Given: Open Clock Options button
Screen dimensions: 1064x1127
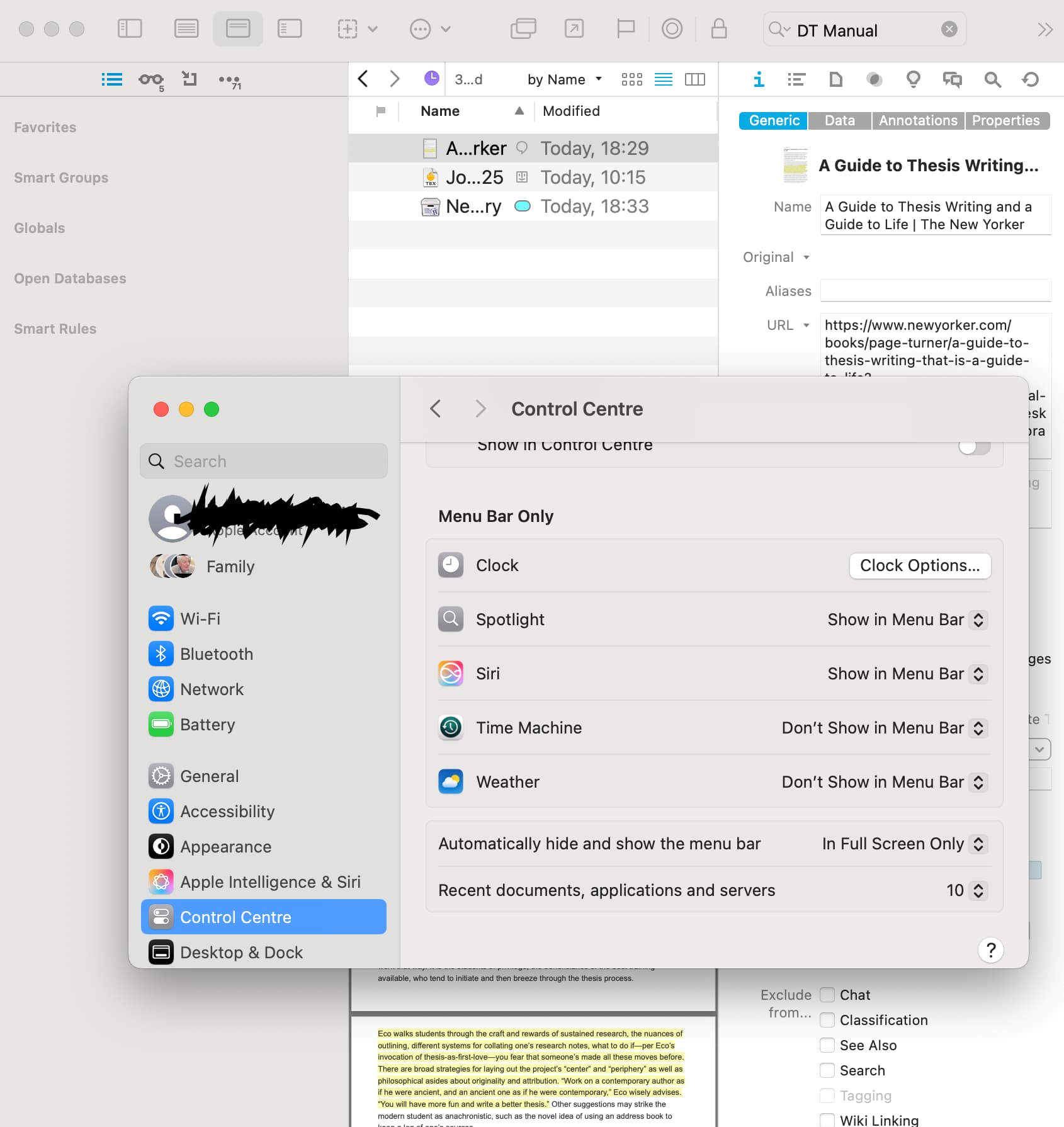Looking at the screenshot, I should coord(920,565).
